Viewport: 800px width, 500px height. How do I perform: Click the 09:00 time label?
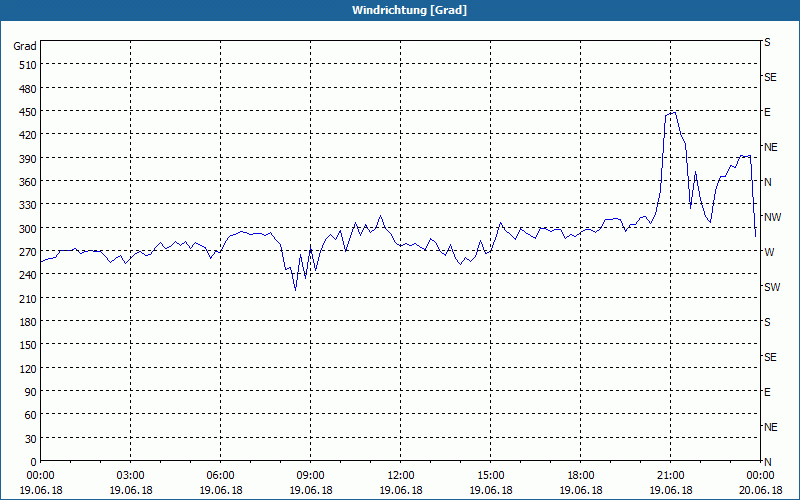(311, 476)
